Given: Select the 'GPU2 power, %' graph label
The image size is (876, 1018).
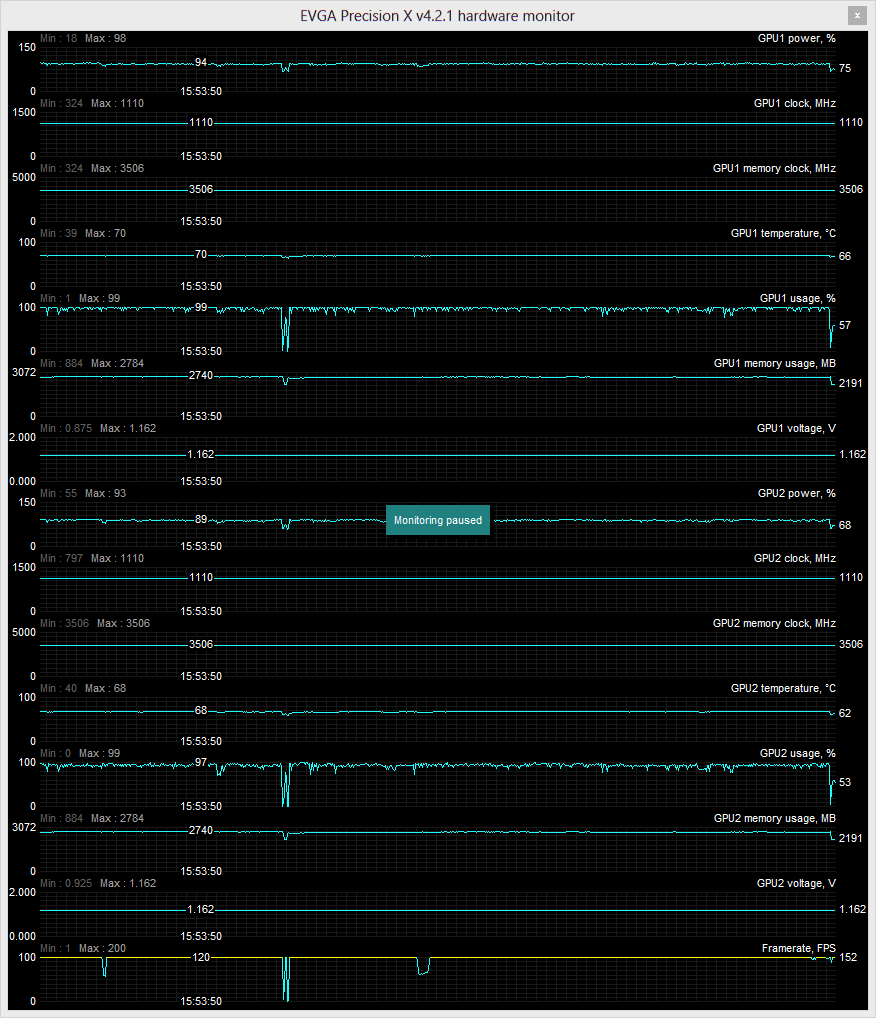Looking at the screenshot, I should tap(796, 493).
